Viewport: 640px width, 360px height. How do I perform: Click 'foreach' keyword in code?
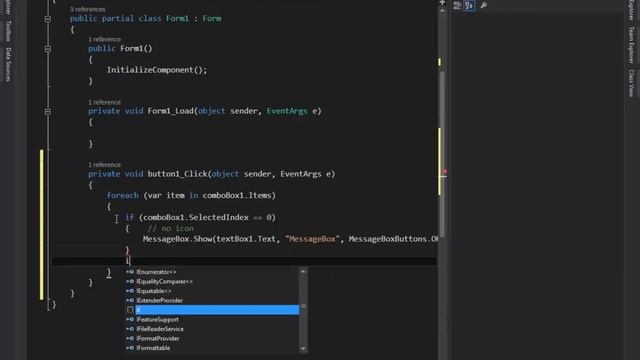click(123, 196)
